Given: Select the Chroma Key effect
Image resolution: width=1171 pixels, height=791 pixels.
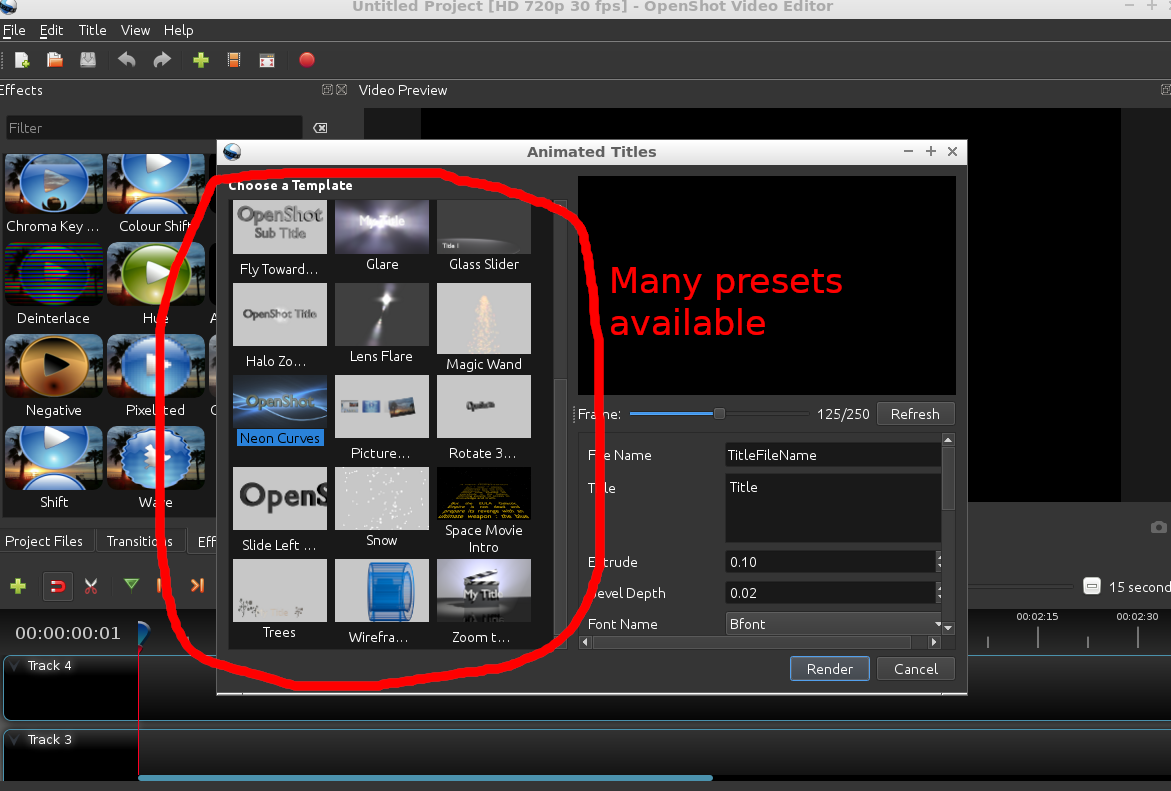Looking at the screenshot, I should (x=53, y=194).
